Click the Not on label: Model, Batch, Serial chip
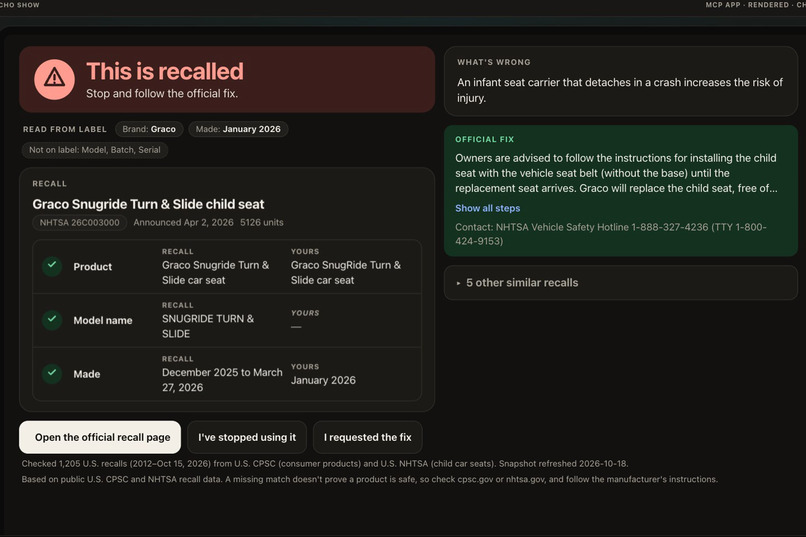This screenshot has height=537, width=806. [x=95, y=150]
